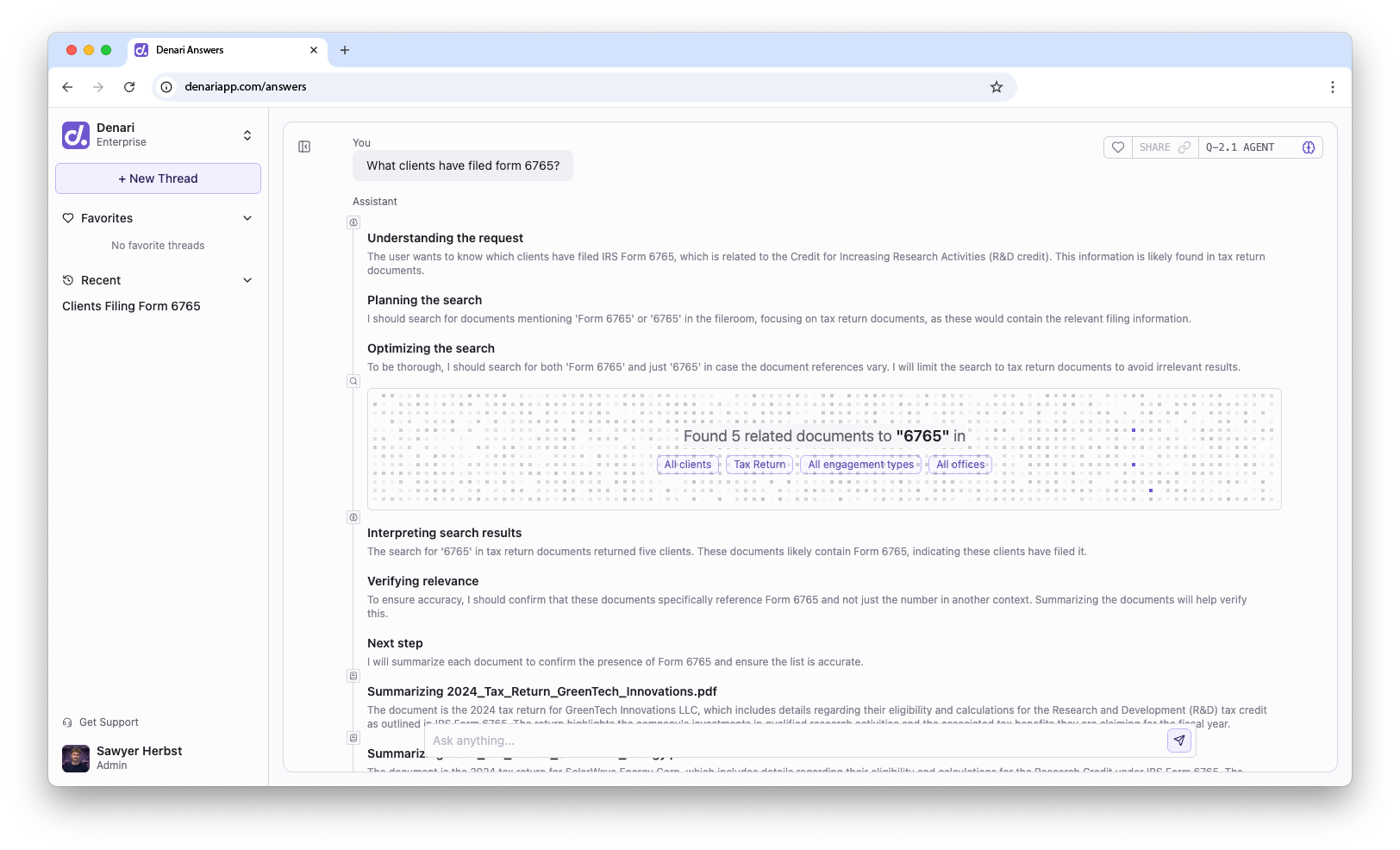Open Get Support link
The image size is (1400, 850).
click(109, 722)
